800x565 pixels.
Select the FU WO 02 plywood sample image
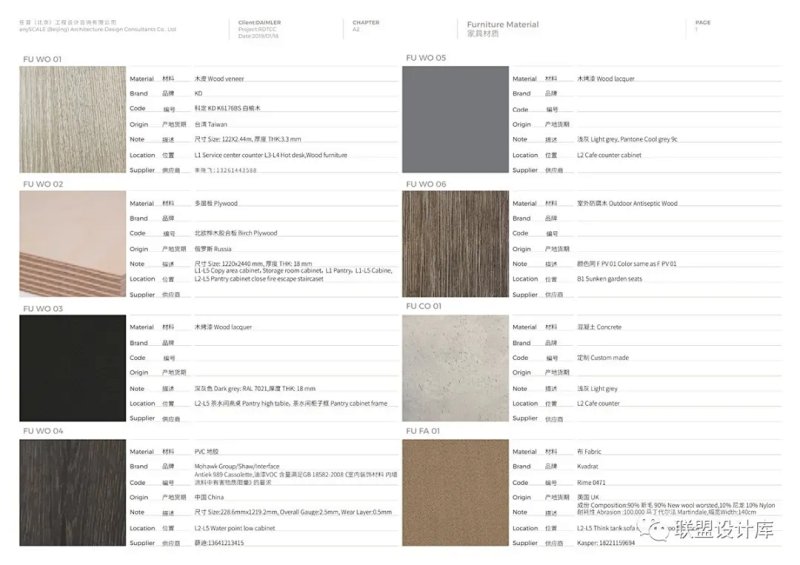click(x=73, y=245)
